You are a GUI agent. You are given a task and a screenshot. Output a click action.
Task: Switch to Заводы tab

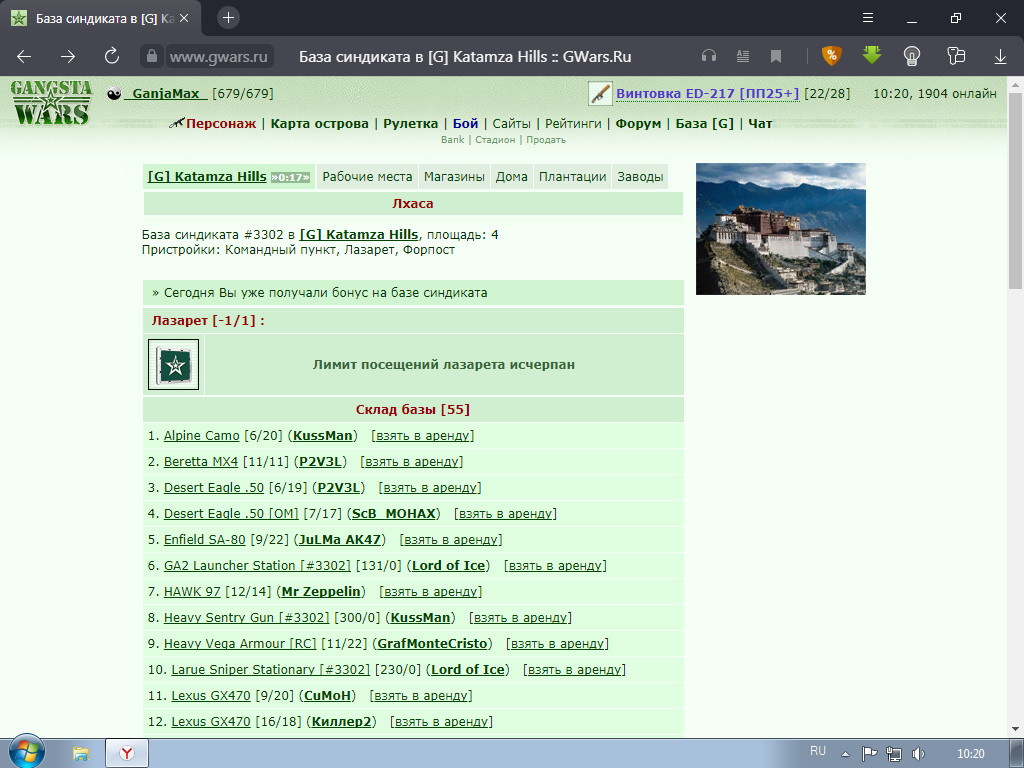(x=640, y=176)
